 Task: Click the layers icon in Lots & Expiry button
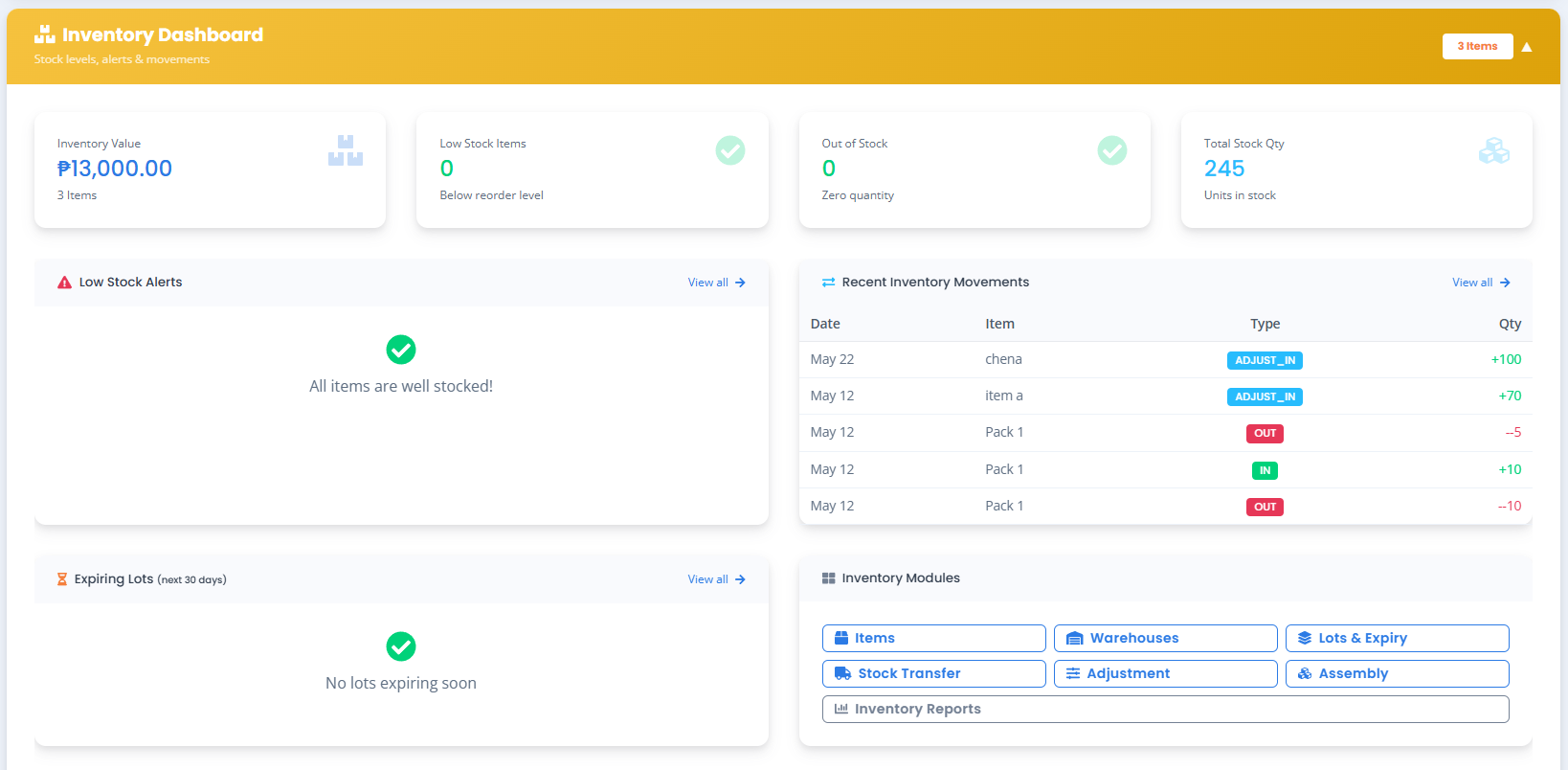click(1305, 638)
